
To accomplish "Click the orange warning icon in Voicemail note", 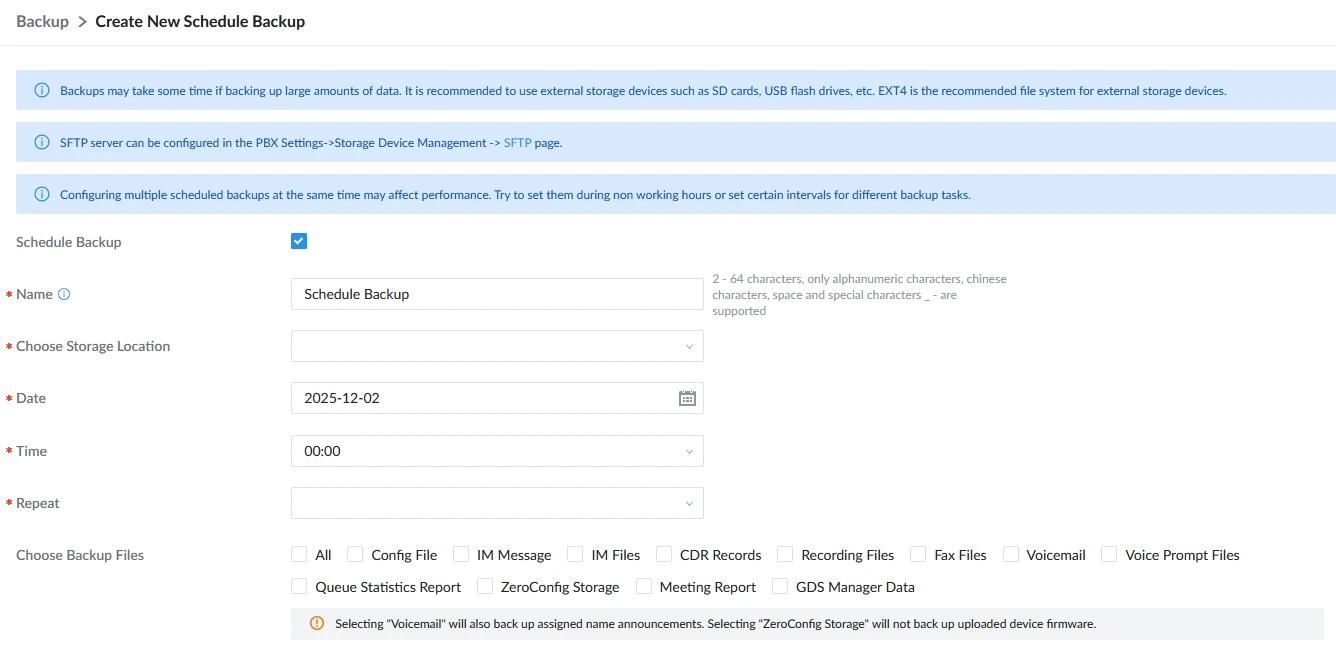I will (x=317, y=623).
